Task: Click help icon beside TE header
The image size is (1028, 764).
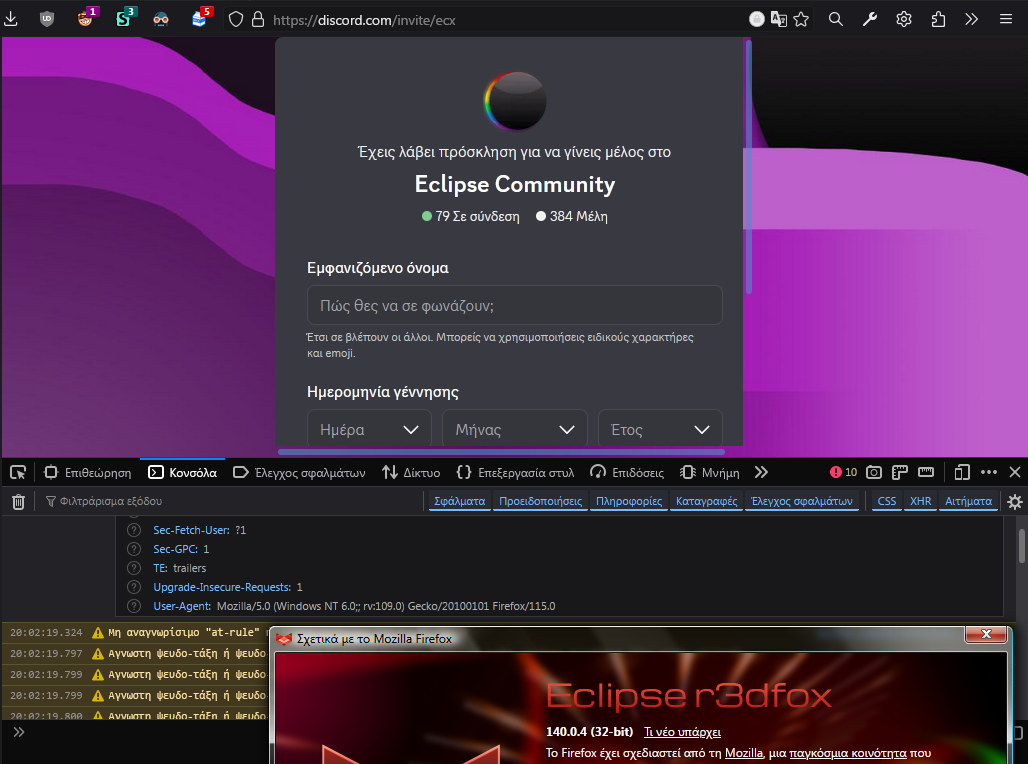Action: 134,568
